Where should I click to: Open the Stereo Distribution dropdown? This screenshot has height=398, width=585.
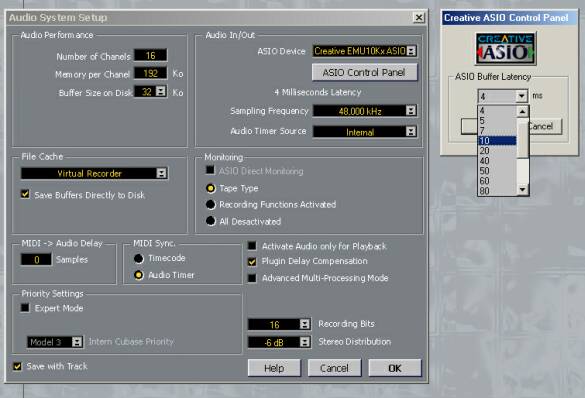pyautogui.click(x=305, y=342)
